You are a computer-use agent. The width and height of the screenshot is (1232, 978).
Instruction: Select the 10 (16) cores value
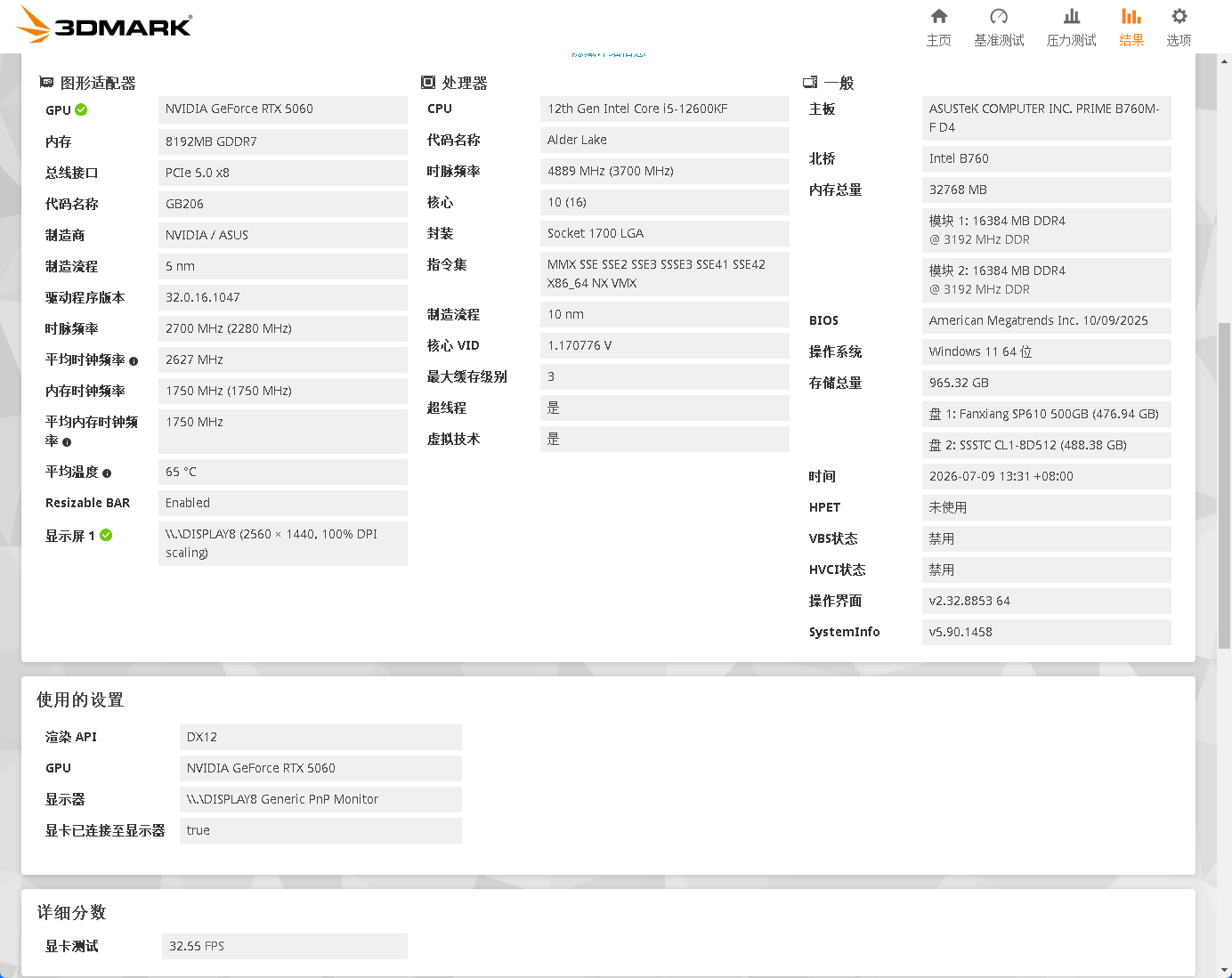[665, 202]
